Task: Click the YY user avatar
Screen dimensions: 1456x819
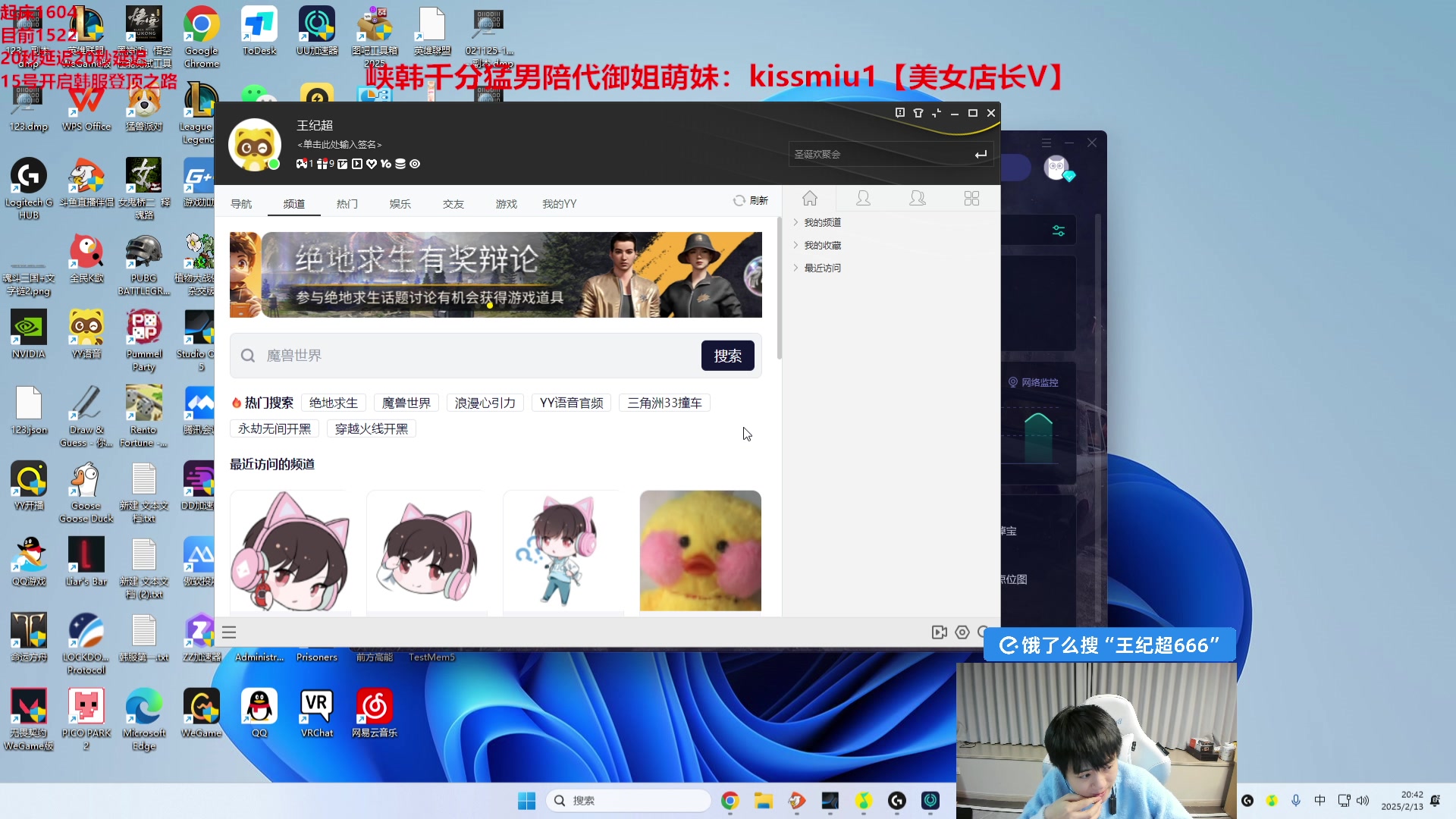Action: click(255, 145)
